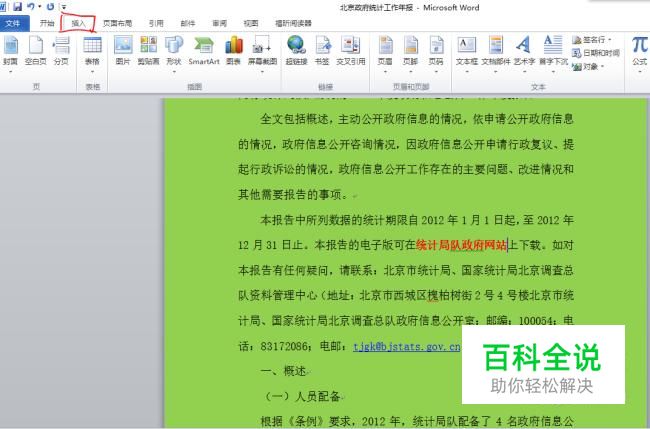Click the Redo icon in quick access toolbar
The image size is (650, 429).
[x=51, y=7]
